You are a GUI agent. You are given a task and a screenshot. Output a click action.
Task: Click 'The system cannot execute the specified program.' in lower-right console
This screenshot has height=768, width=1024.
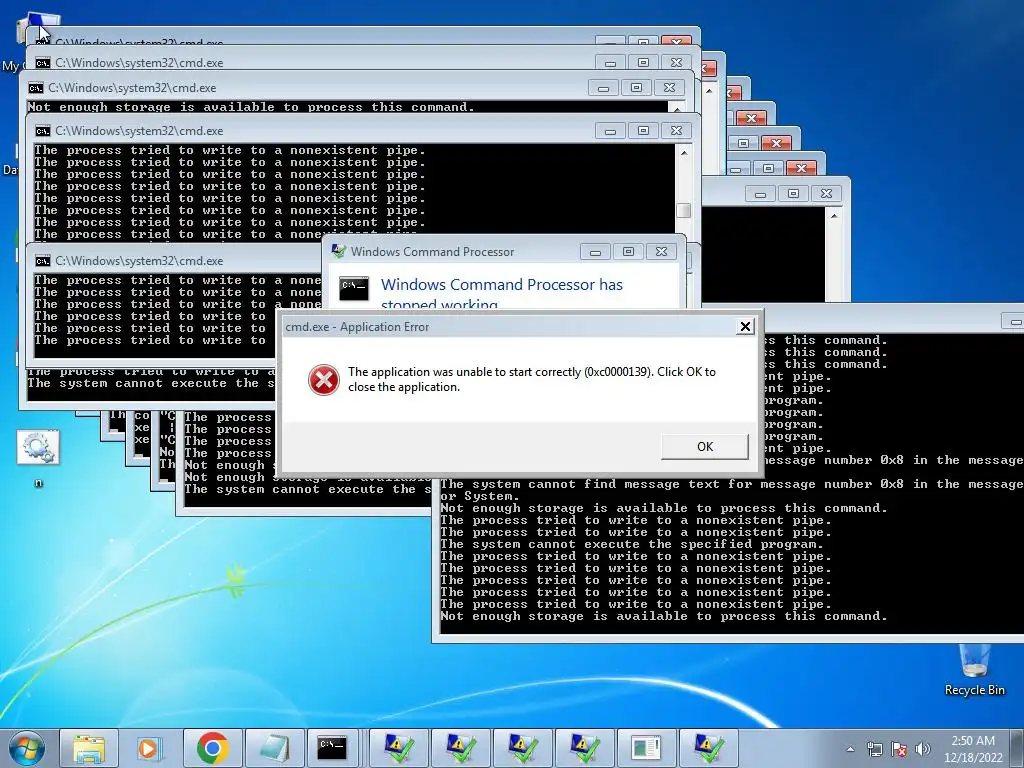tap(632, 544)
